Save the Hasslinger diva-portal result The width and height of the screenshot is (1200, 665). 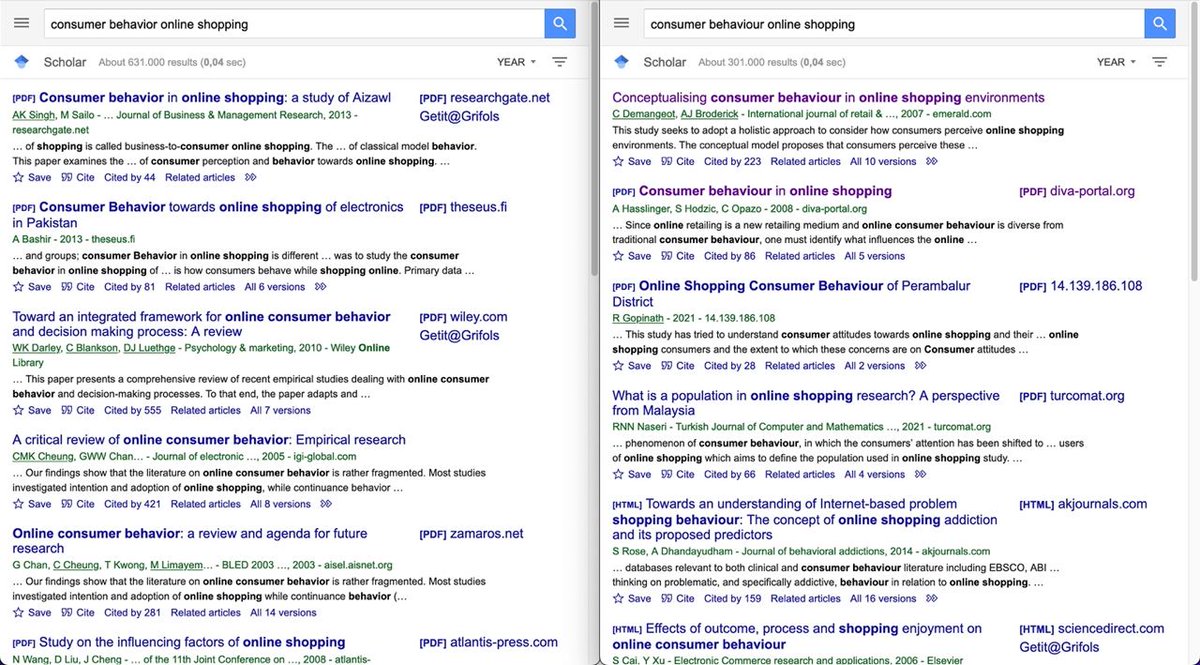pos(632,256)
